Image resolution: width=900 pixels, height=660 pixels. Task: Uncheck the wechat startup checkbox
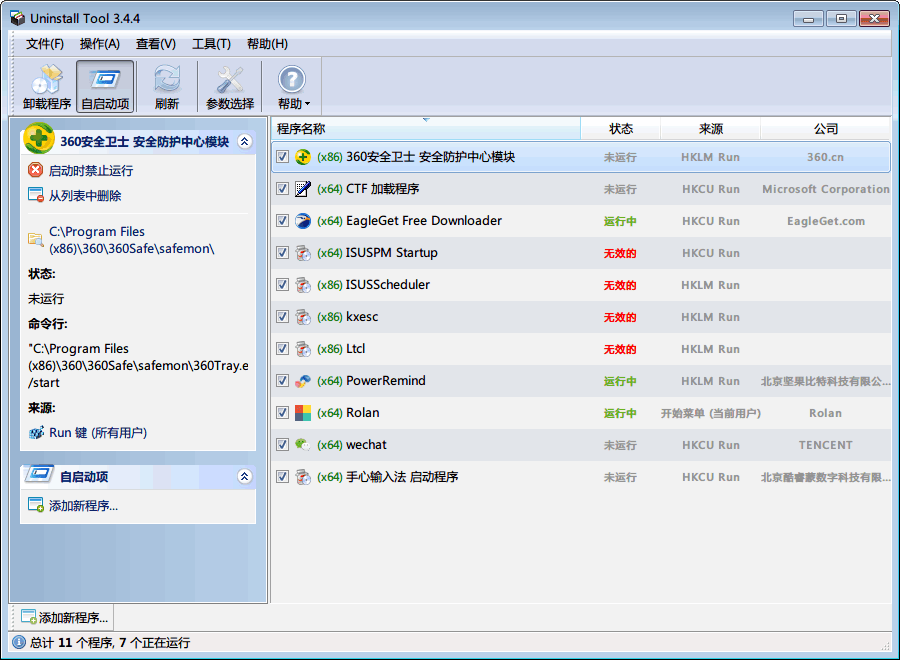click(282, 445)
